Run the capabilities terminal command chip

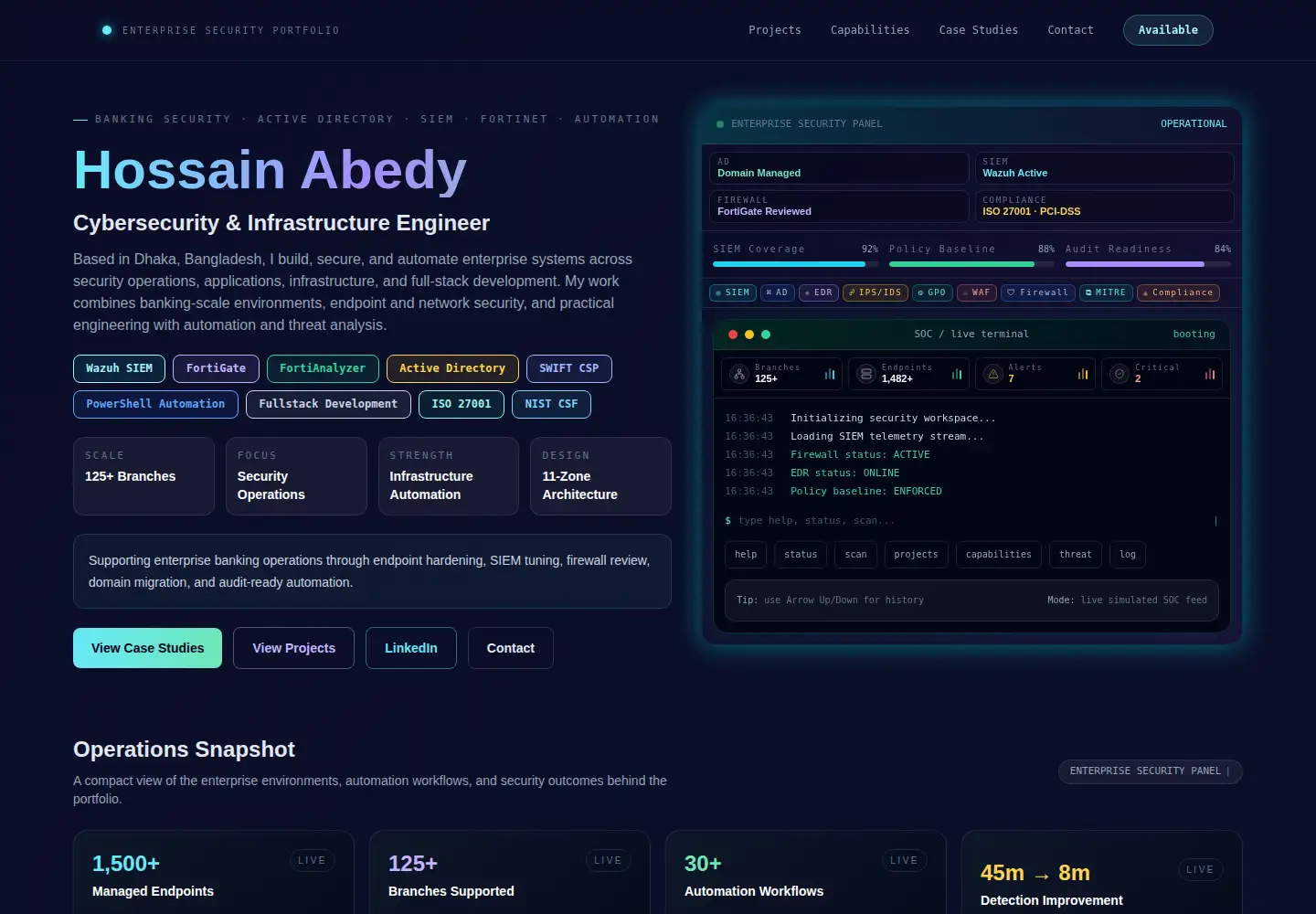point(999,555)
